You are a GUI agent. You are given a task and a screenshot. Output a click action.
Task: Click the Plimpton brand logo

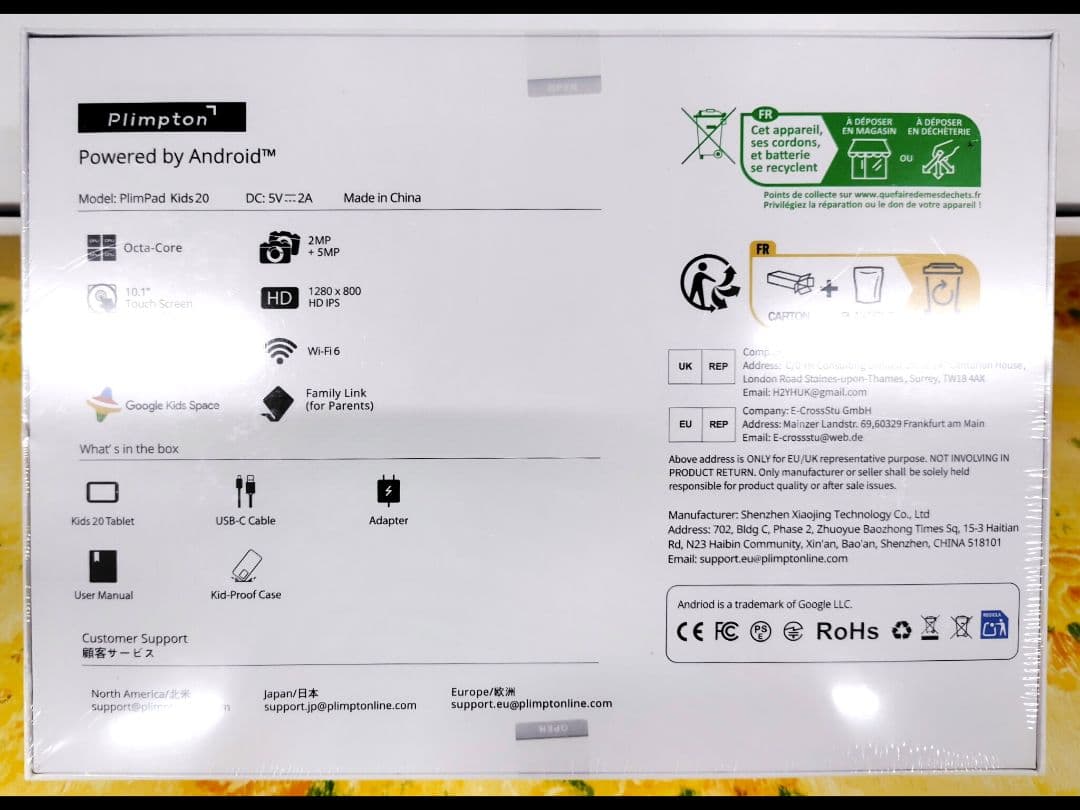coord(162,117)
